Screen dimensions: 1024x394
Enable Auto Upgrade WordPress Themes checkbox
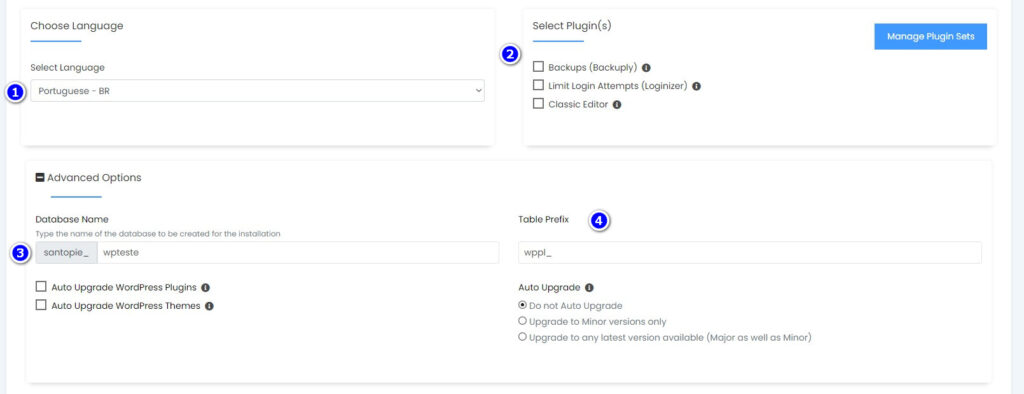point(41,305)
